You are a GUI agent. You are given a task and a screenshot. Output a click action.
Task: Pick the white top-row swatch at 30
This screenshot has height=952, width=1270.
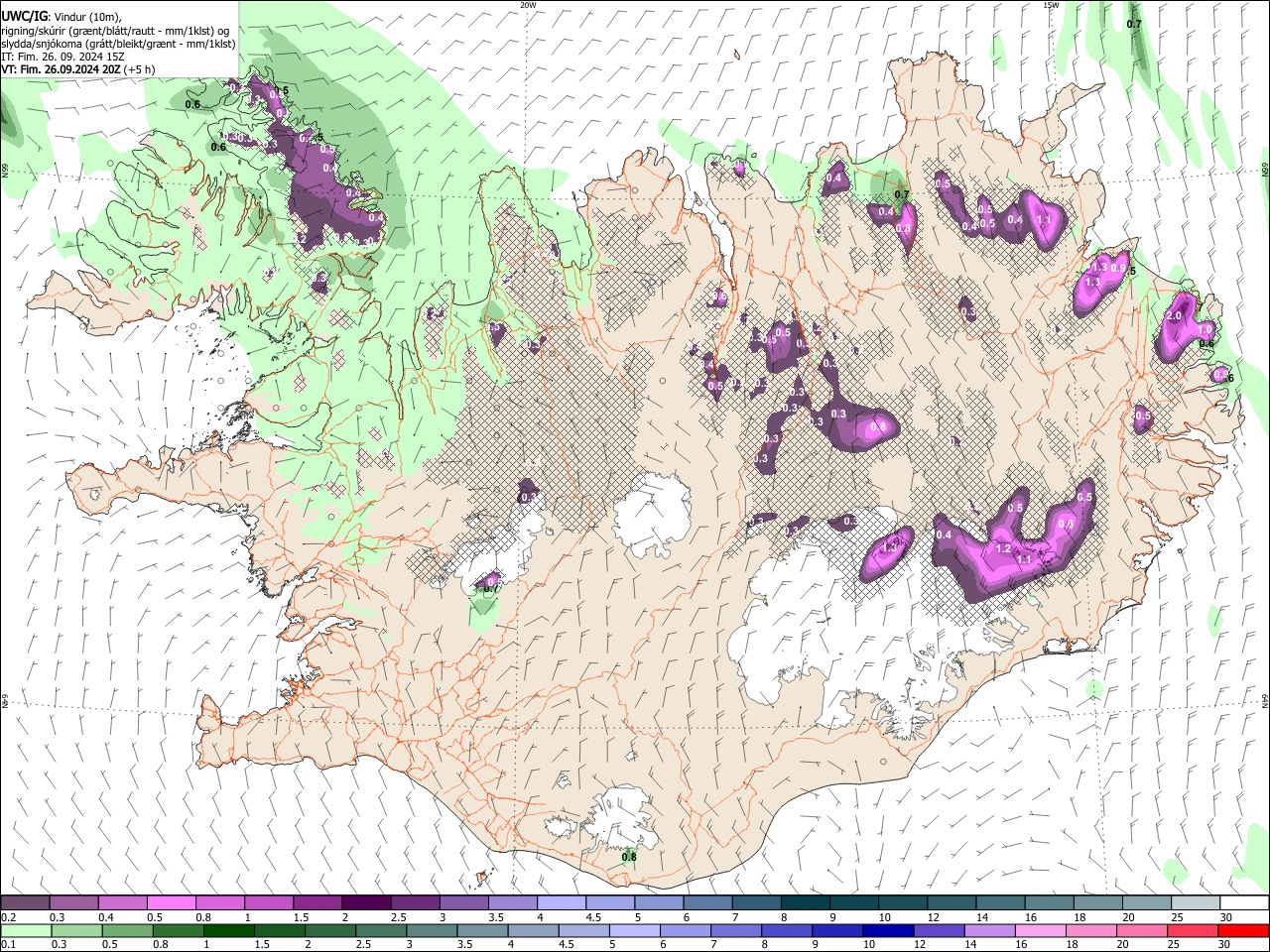(1244, 903)
